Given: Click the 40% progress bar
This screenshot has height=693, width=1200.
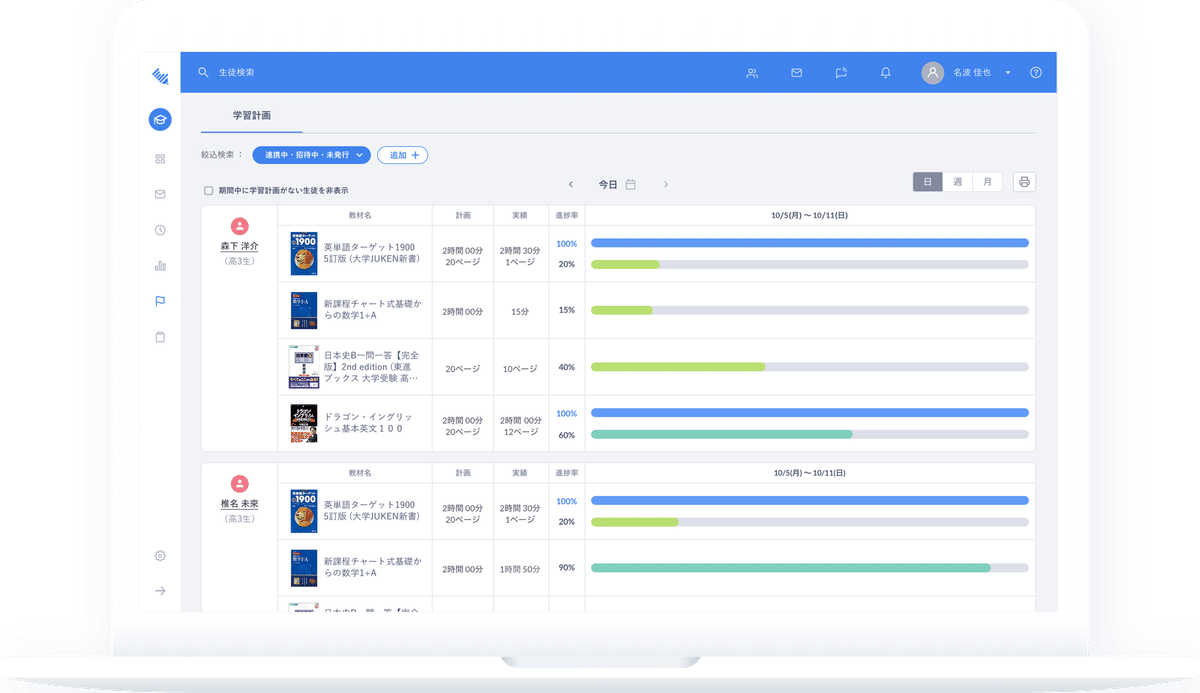Looking at the screenshot, I should [x=810, y=367].
